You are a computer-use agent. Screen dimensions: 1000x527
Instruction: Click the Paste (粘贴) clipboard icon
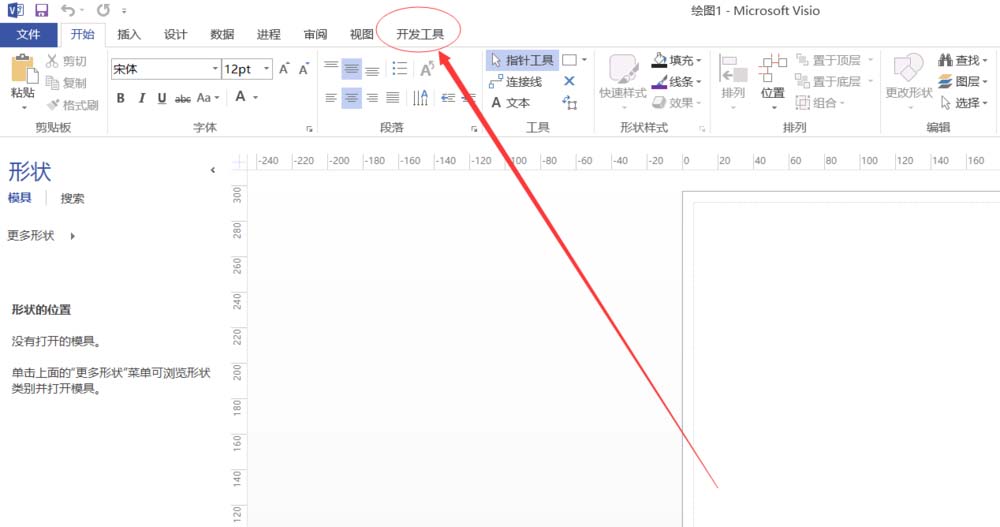[x=23, y=68]
